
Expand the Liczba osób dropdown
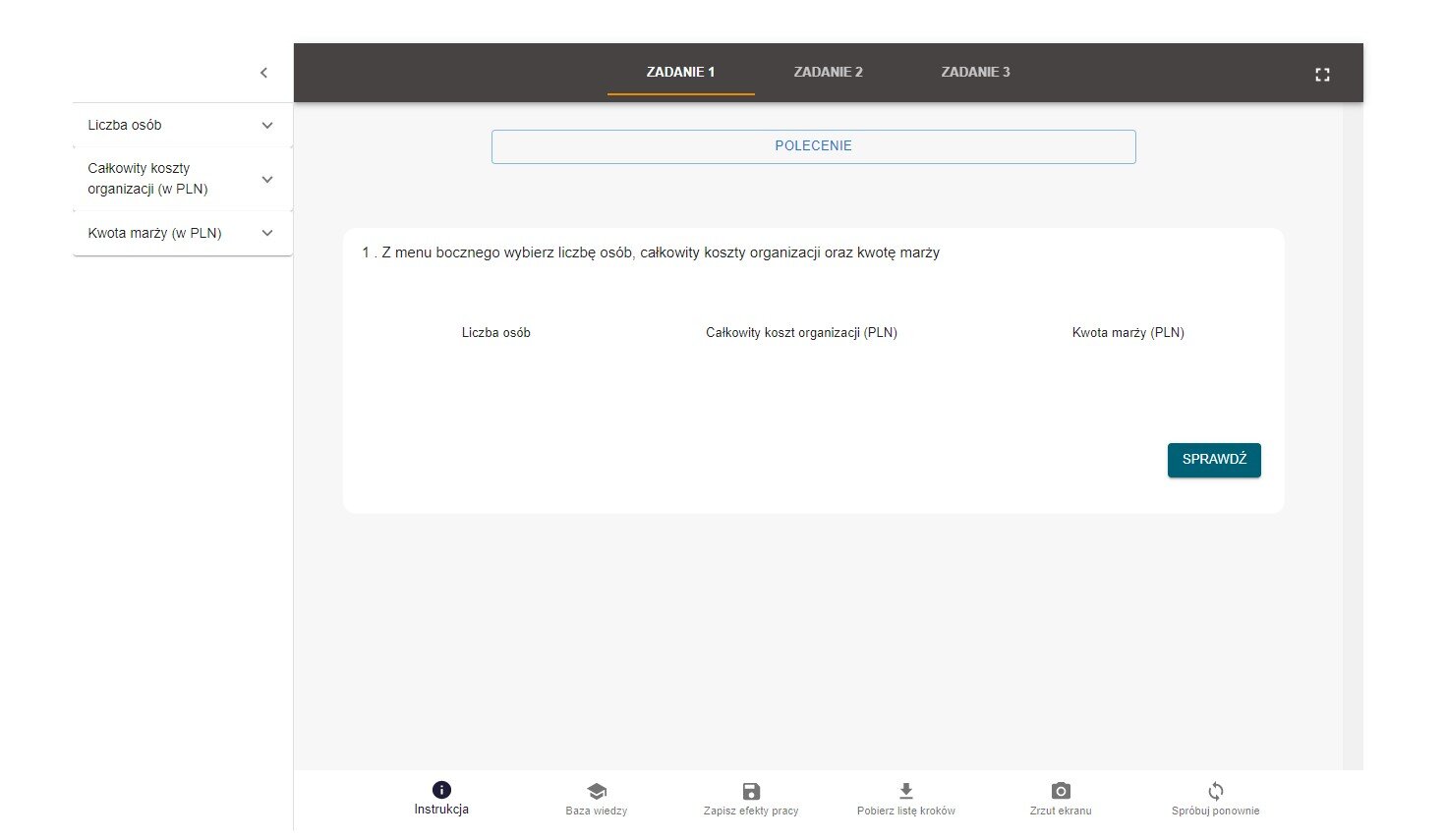[183, 125]
